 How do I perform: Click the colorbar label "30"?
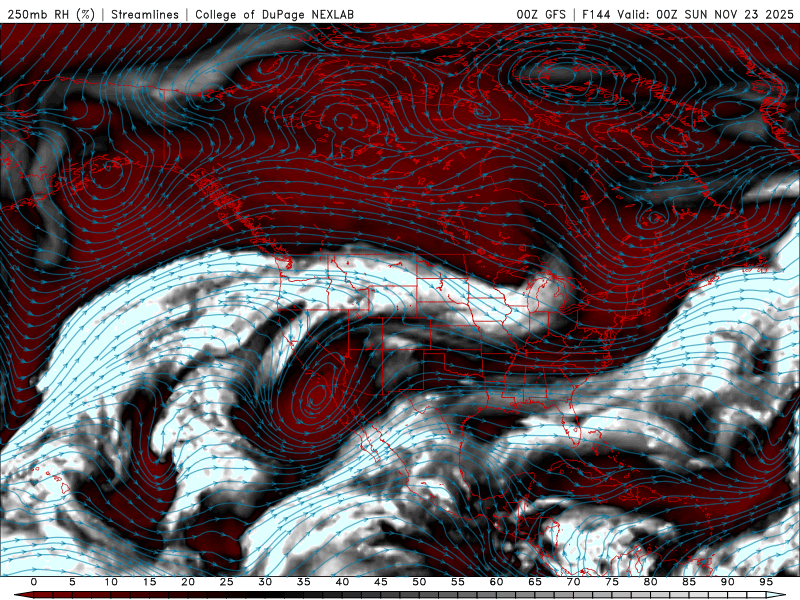[265, 582]
